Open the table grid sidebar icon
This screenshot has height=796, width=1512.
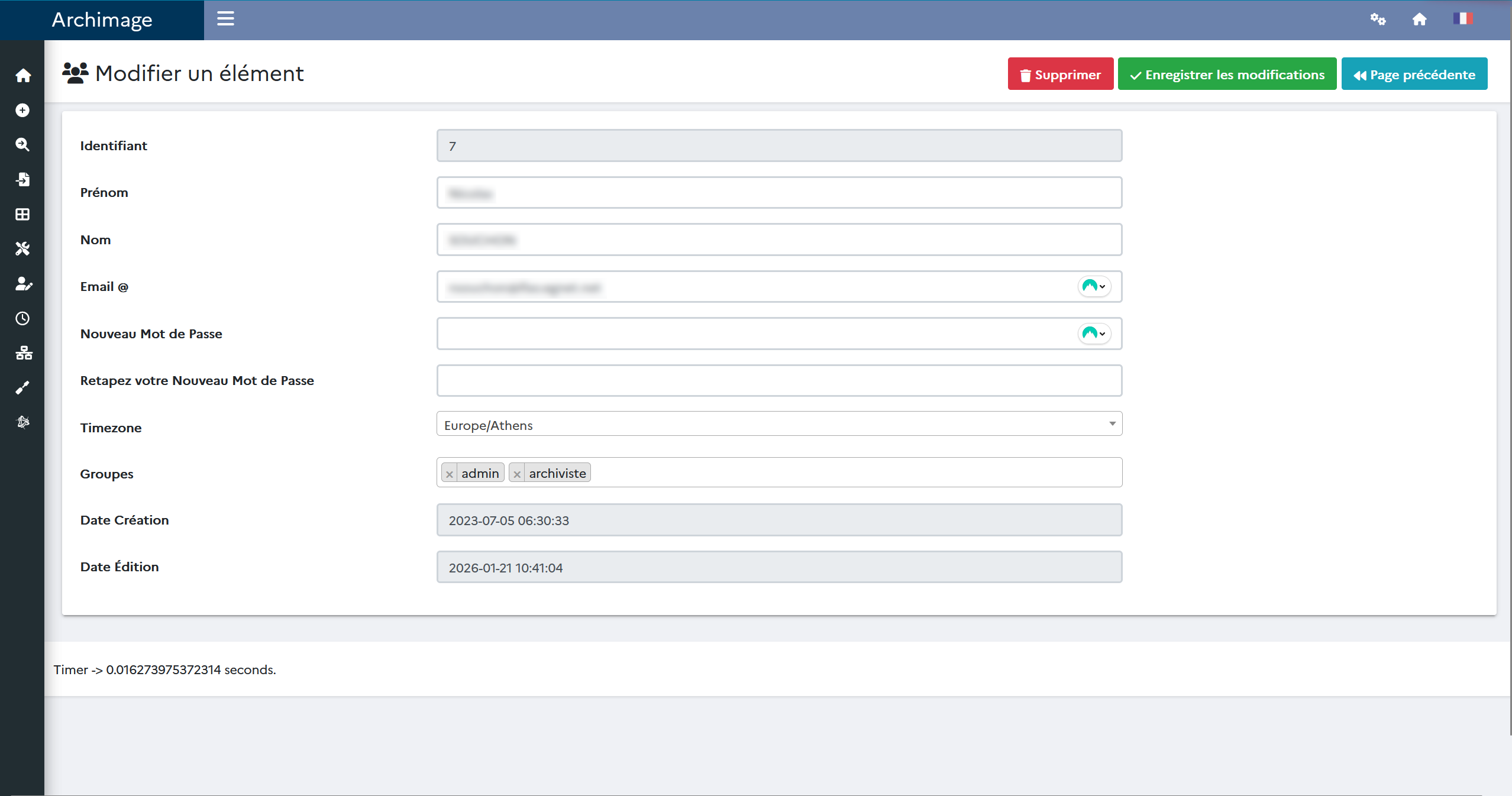tap(22, 214)
